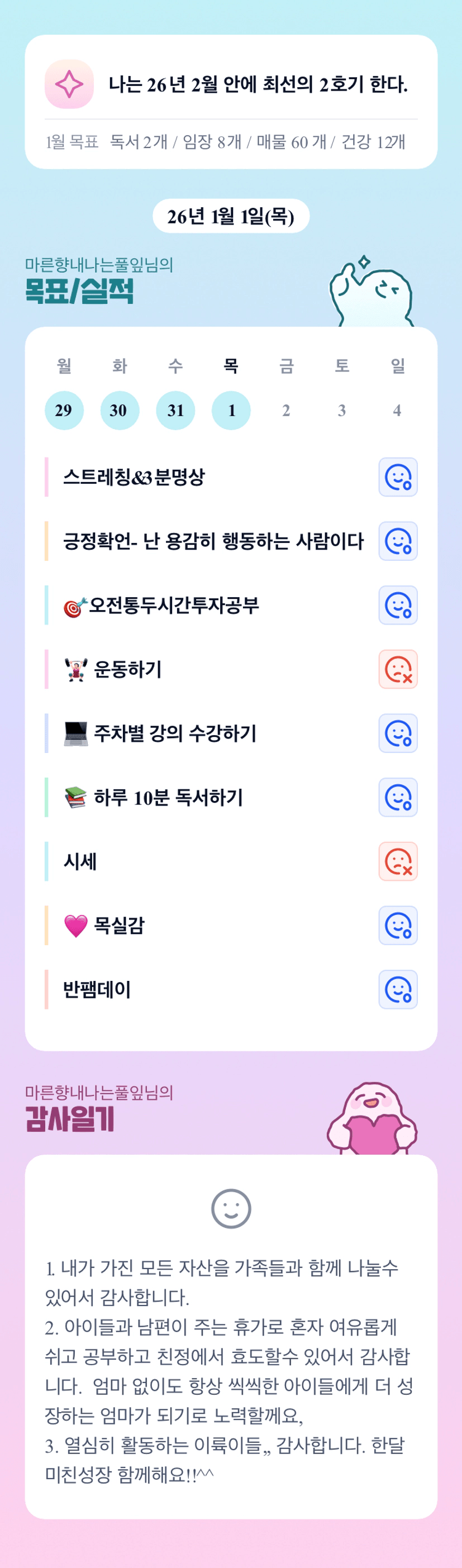Click the gratitude diary entry text
Viewport: 462px width, 1568px height.
(228, 1370)
